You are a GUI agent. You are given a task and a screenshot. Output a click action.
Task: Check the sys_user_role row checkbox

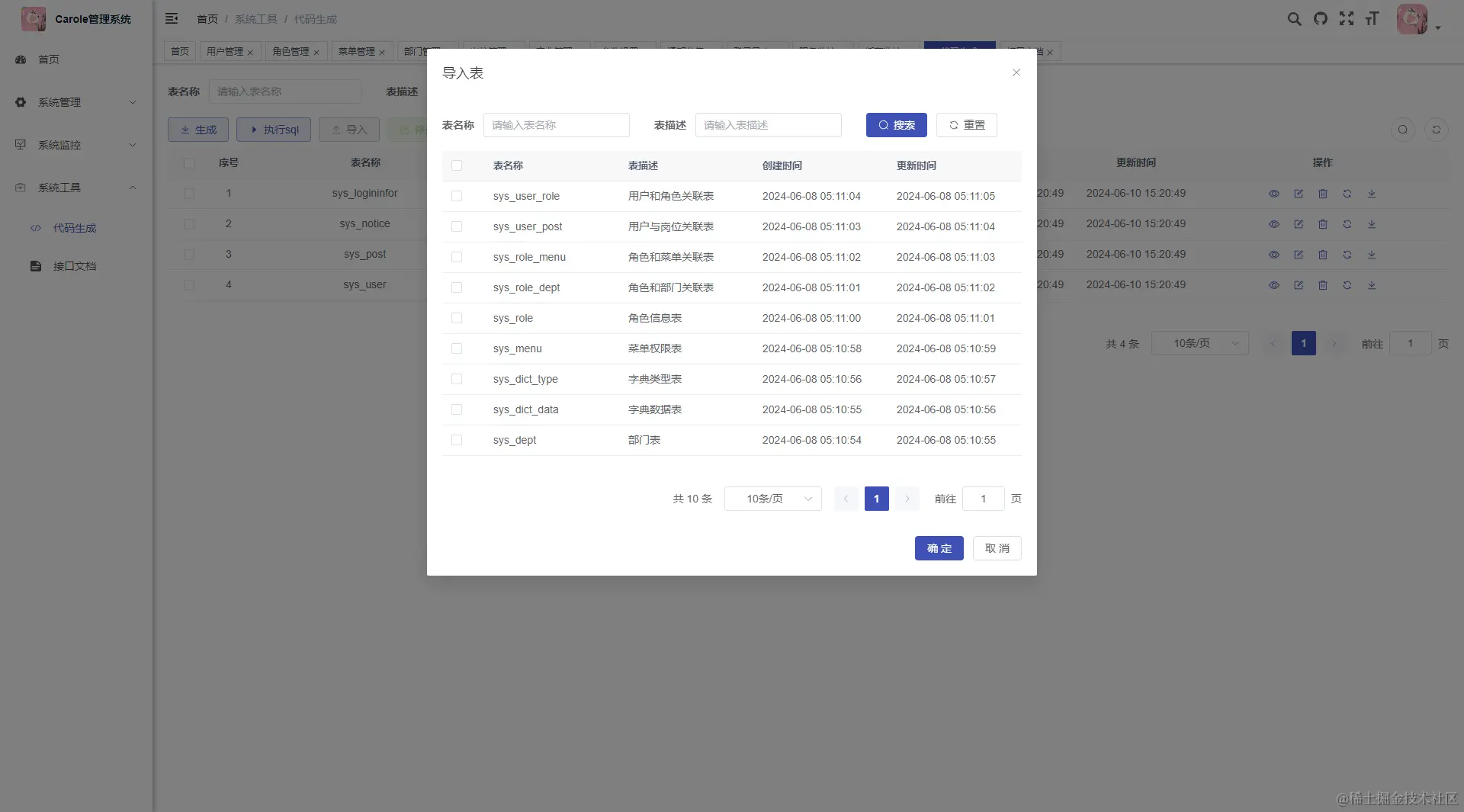(457, 196)
